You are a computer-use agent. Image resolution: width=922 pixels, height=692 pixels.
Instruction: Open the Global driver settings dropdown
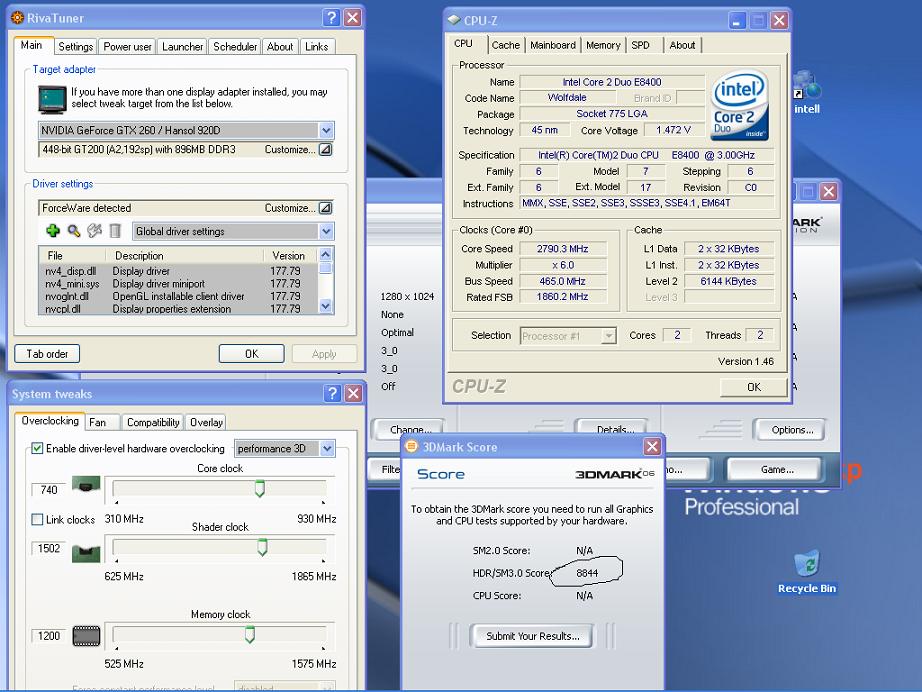pos(326,231)
